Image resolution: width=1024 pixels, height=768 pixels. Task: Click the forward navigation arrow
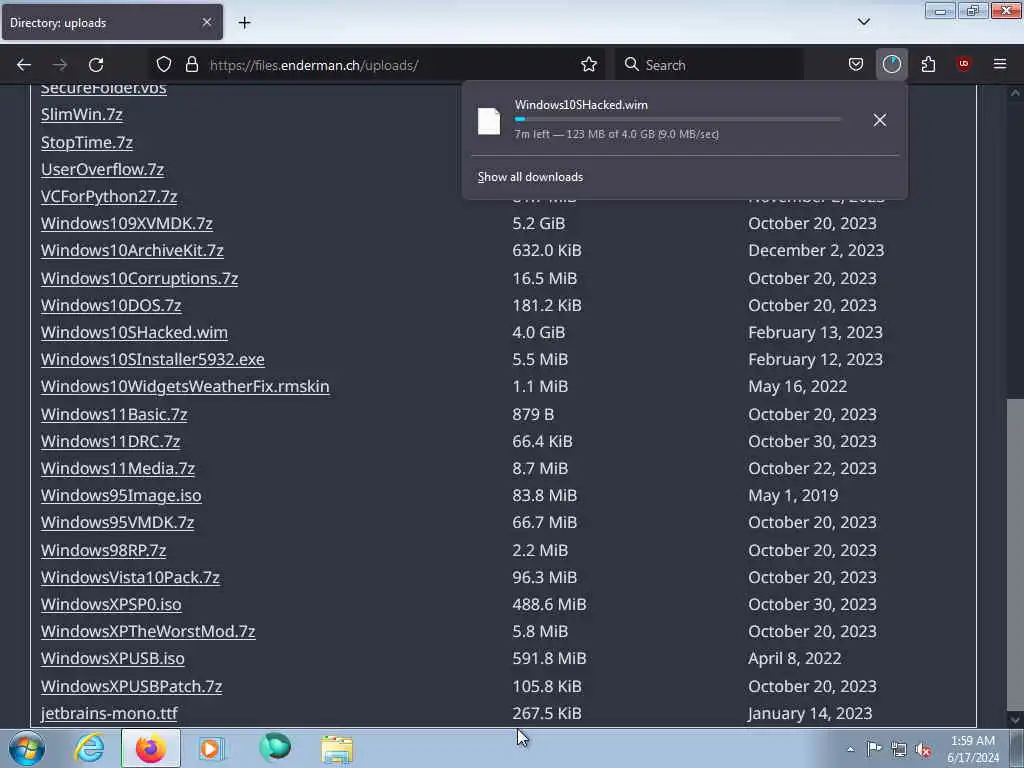(60, 65)
